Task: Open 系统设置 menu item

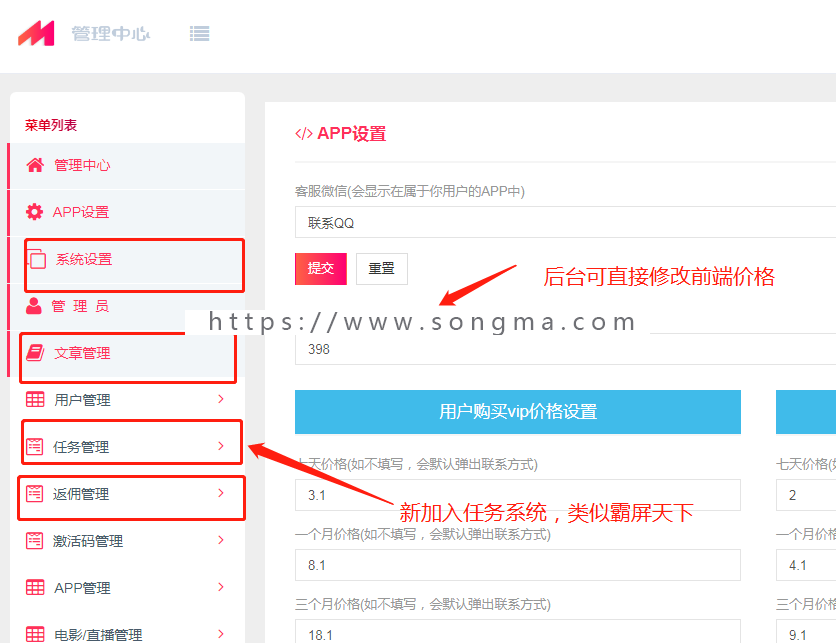Action: [x=127, y=260]
